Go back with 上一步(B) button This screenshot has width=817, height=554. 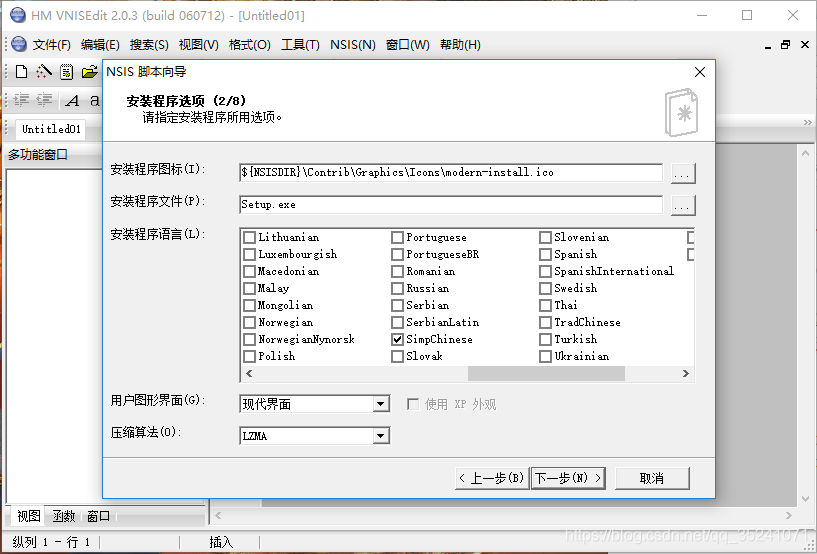point(492,478)
